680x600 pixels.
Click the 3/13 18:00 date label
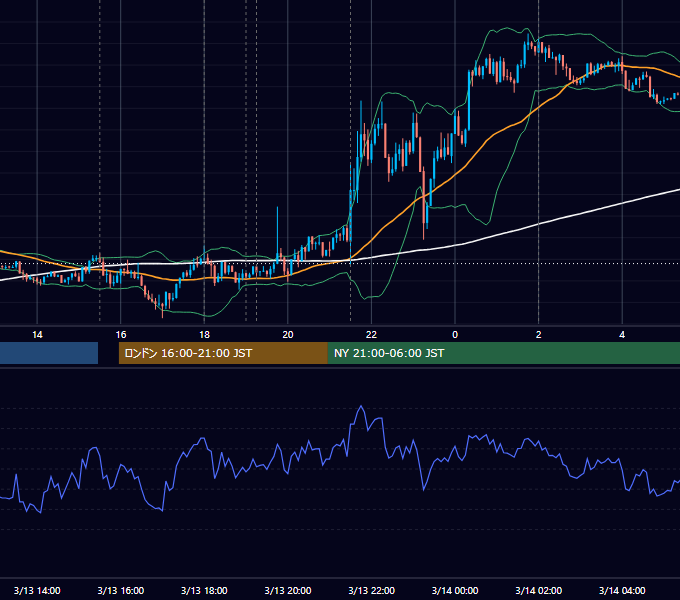point(204,590)
